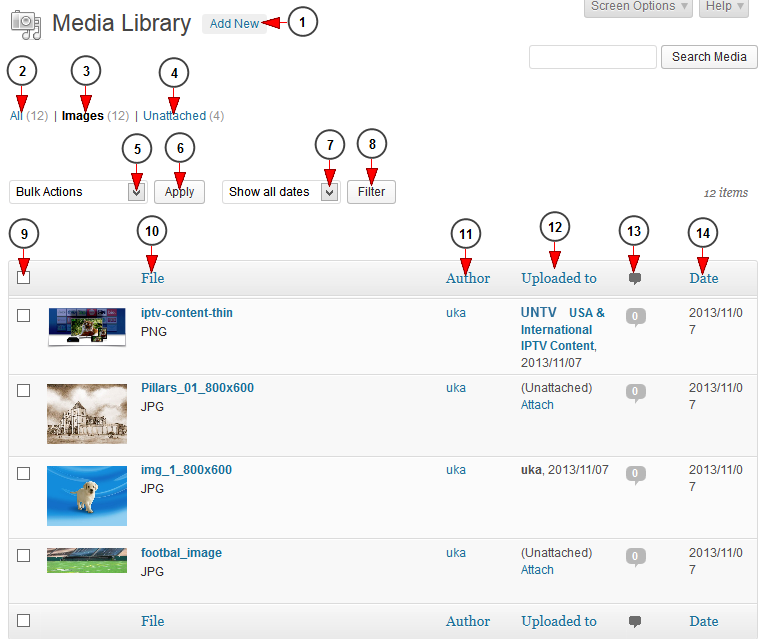Click Attach for Pillars_01_800x600
Viewport: 765px width, 639px height.
(537, 405)
